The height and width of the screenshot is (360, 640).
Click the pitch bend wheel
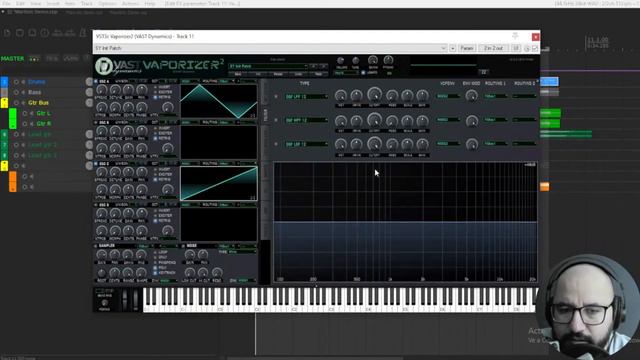[125, 300]
